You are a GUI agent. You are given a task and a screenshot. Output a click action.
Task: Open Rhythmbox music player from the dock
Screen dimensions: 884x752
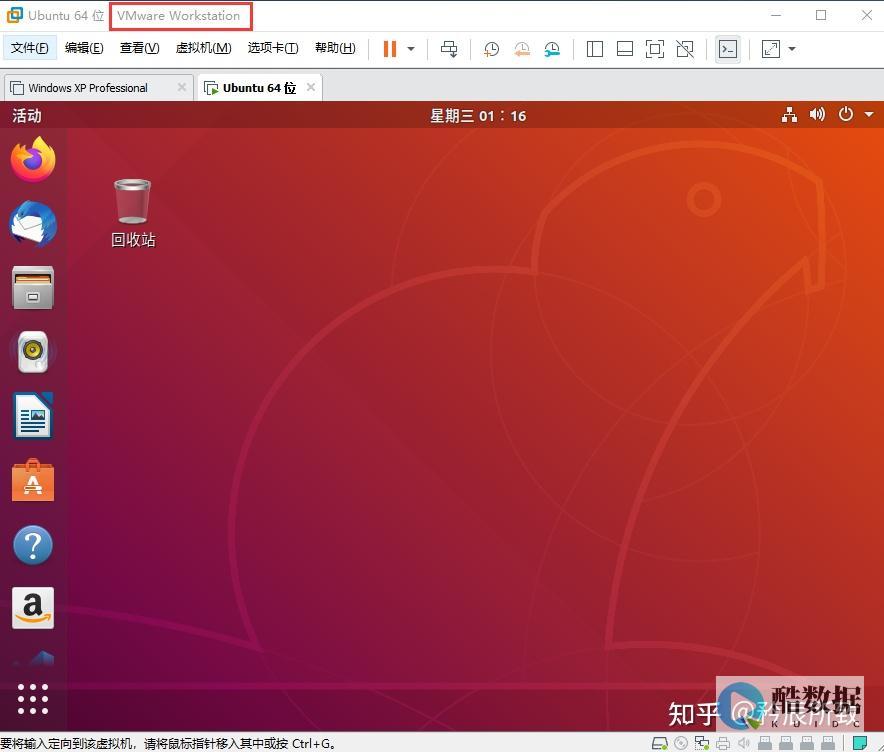point(33,352)
